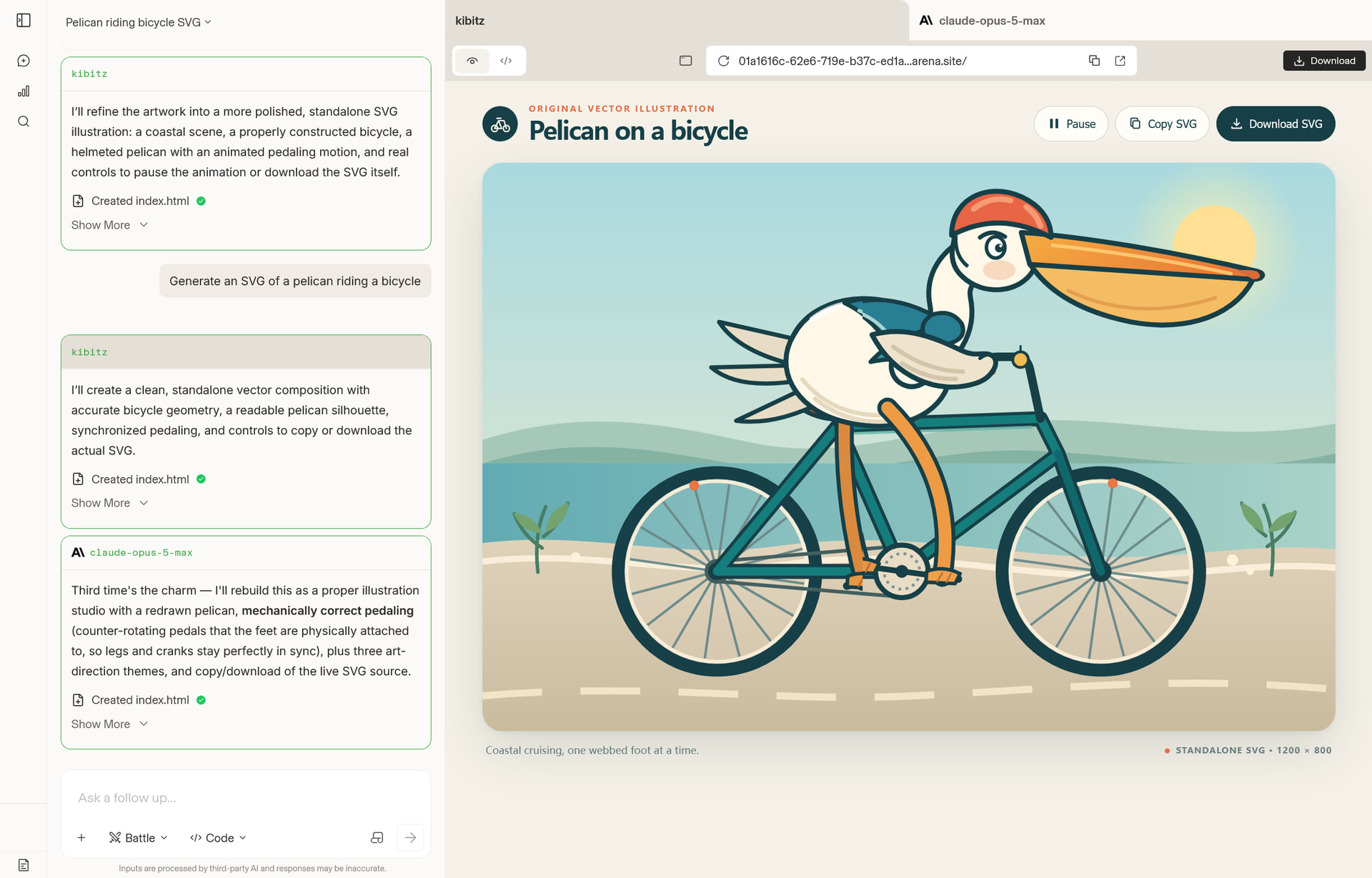The width and height of the screenshot is (1372, 878).
Task: Open the leaderboard bar-chart icon
Action: [24, 91]
